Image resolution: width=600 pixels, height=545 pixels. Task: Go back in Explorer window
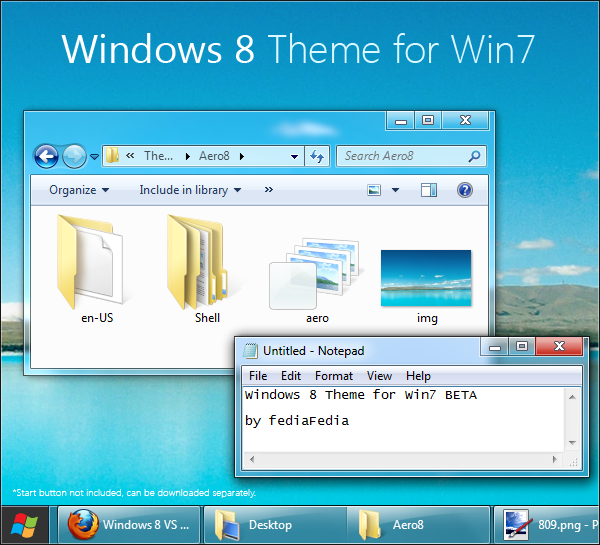(x=46, y=156)
